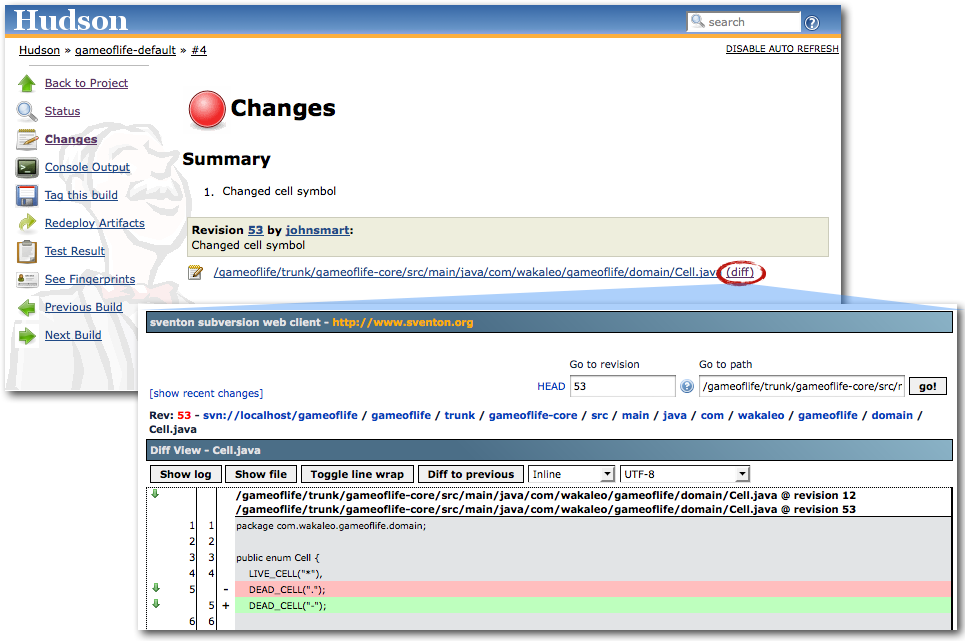Click the Go to revision field
This screenshot has height=641, width=965.
tap(623, 386)
